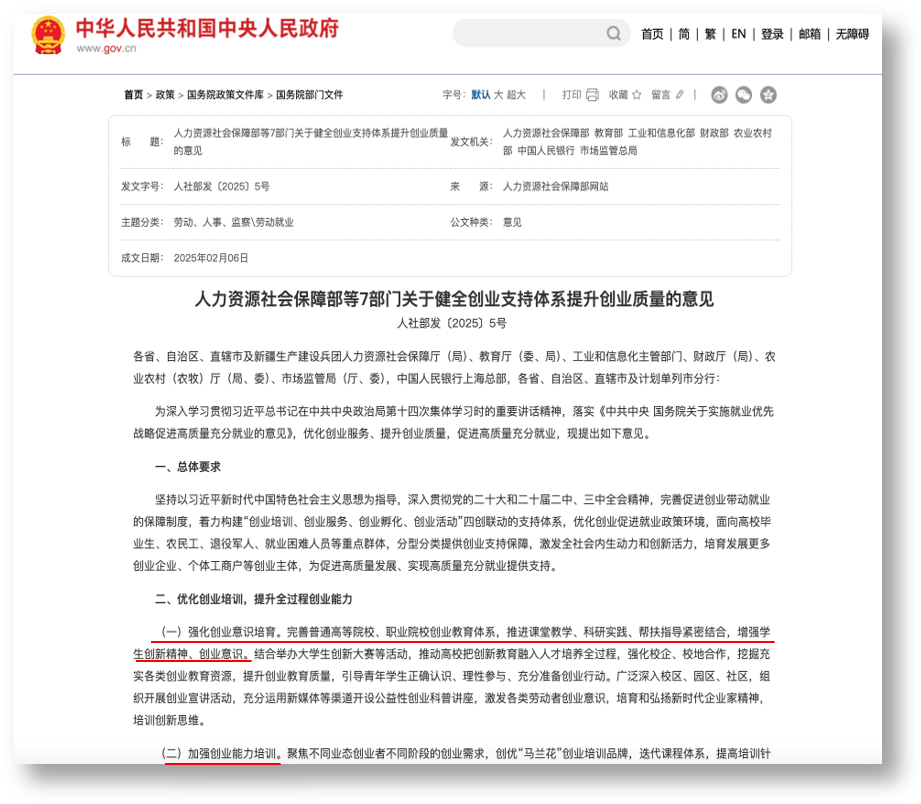This screenshot has height=804, width=921.
Task: Click subject category 劳动、人事、监察\劳动就业
Action: click(233, 222)
